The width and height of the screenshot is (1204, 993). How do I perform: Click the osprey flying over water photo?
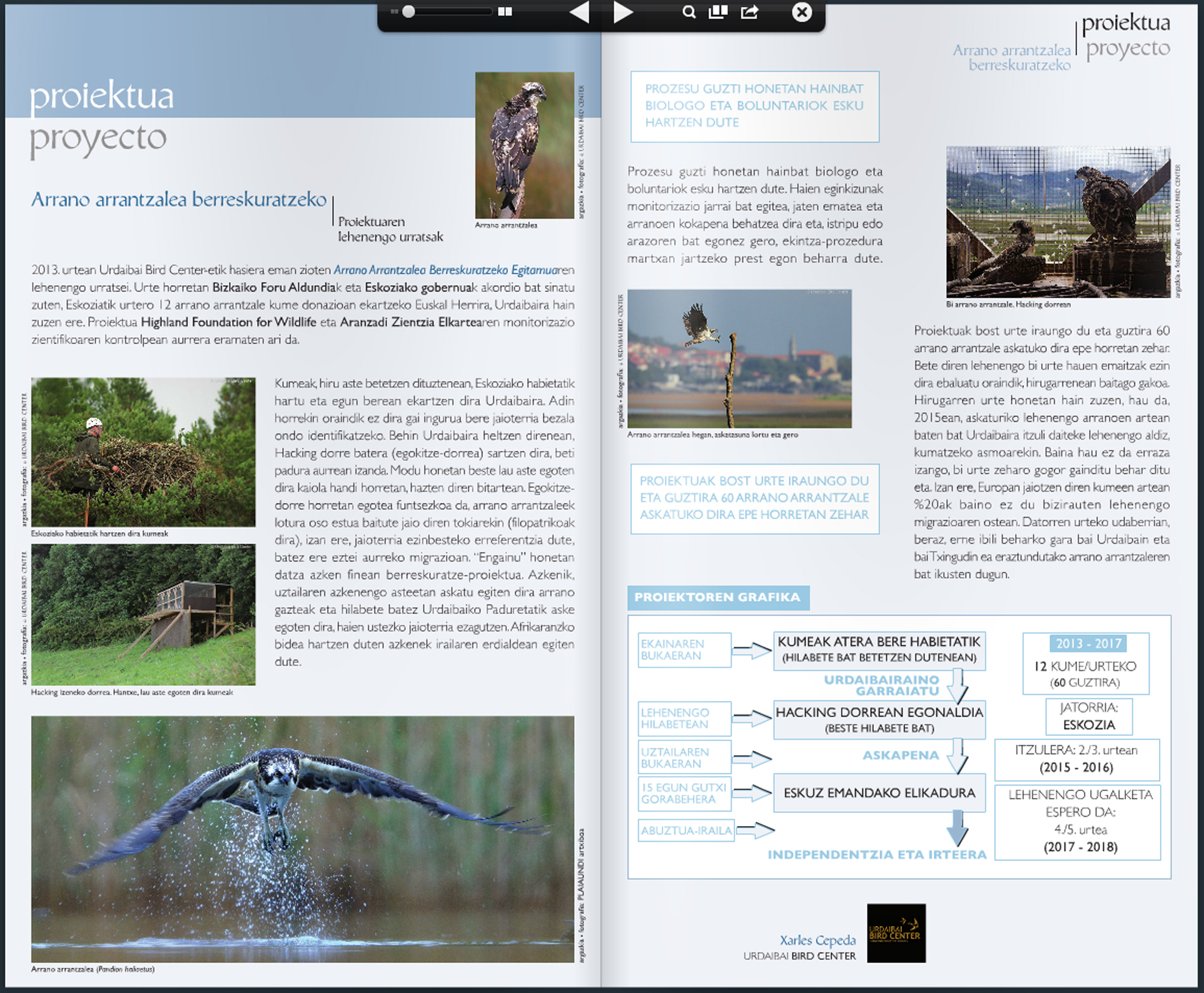click(x=302, y=838)
